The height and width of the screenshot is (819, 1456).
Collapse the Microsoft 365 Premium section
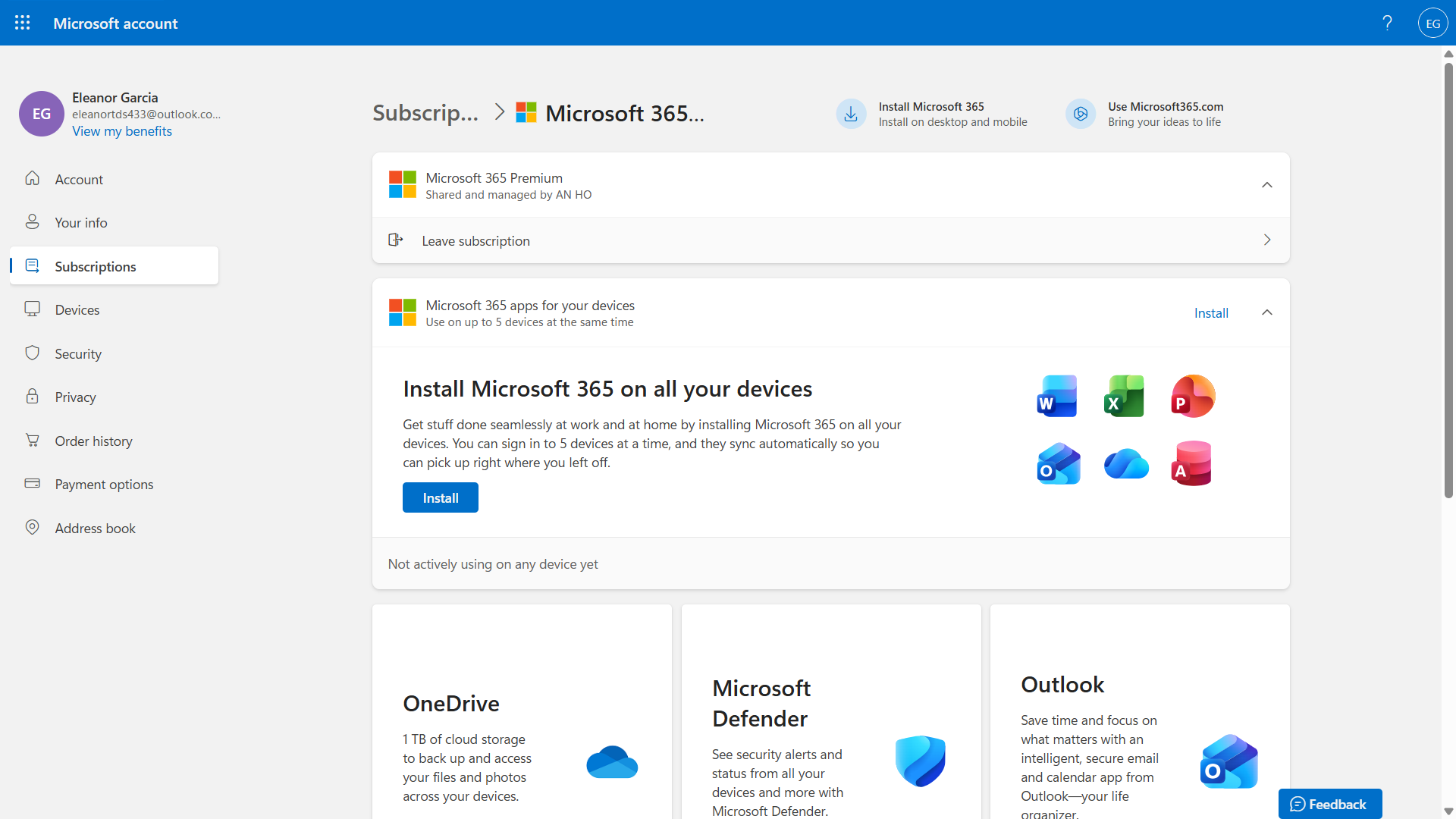[1266, 185]
